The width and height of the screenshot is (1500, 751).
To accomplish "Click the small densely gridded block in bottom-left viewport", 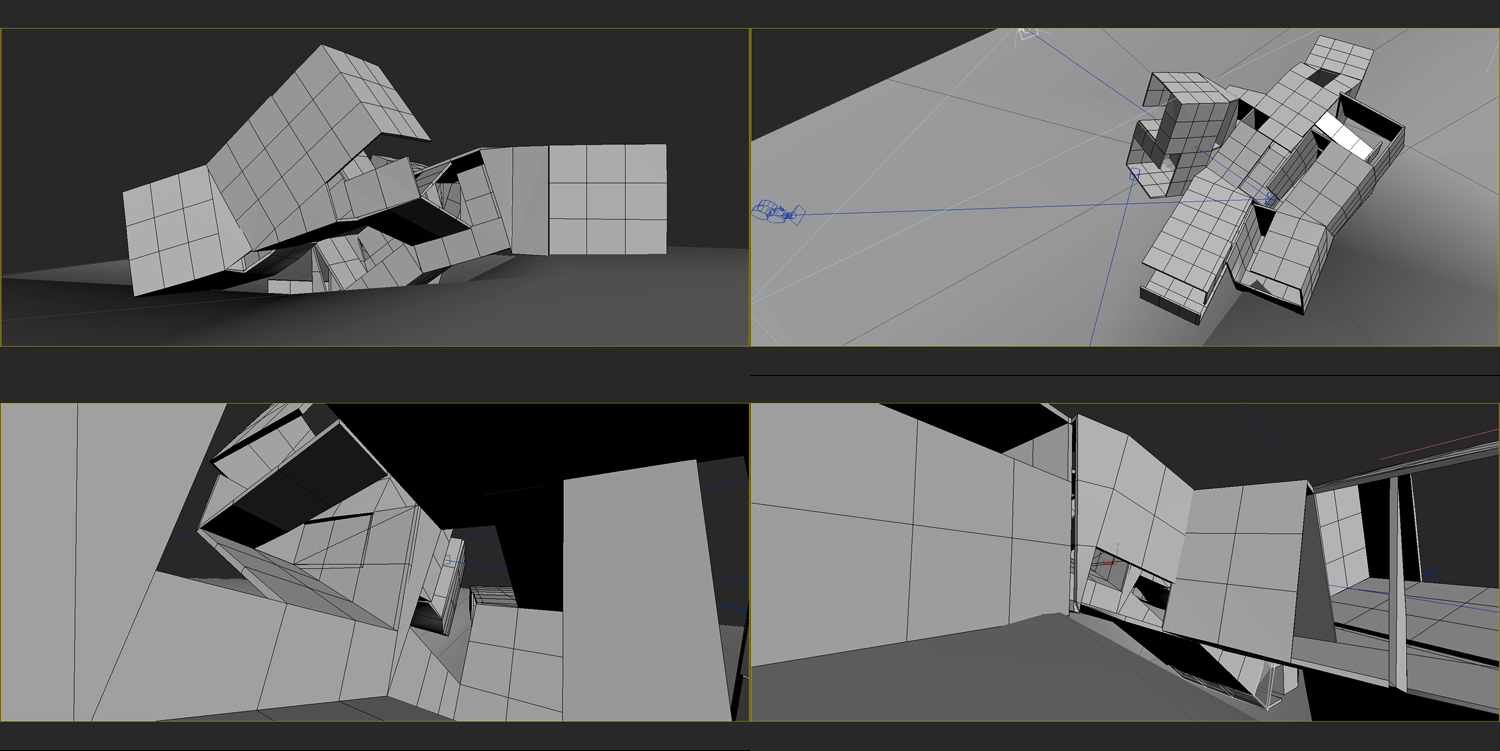I will 492,595.
